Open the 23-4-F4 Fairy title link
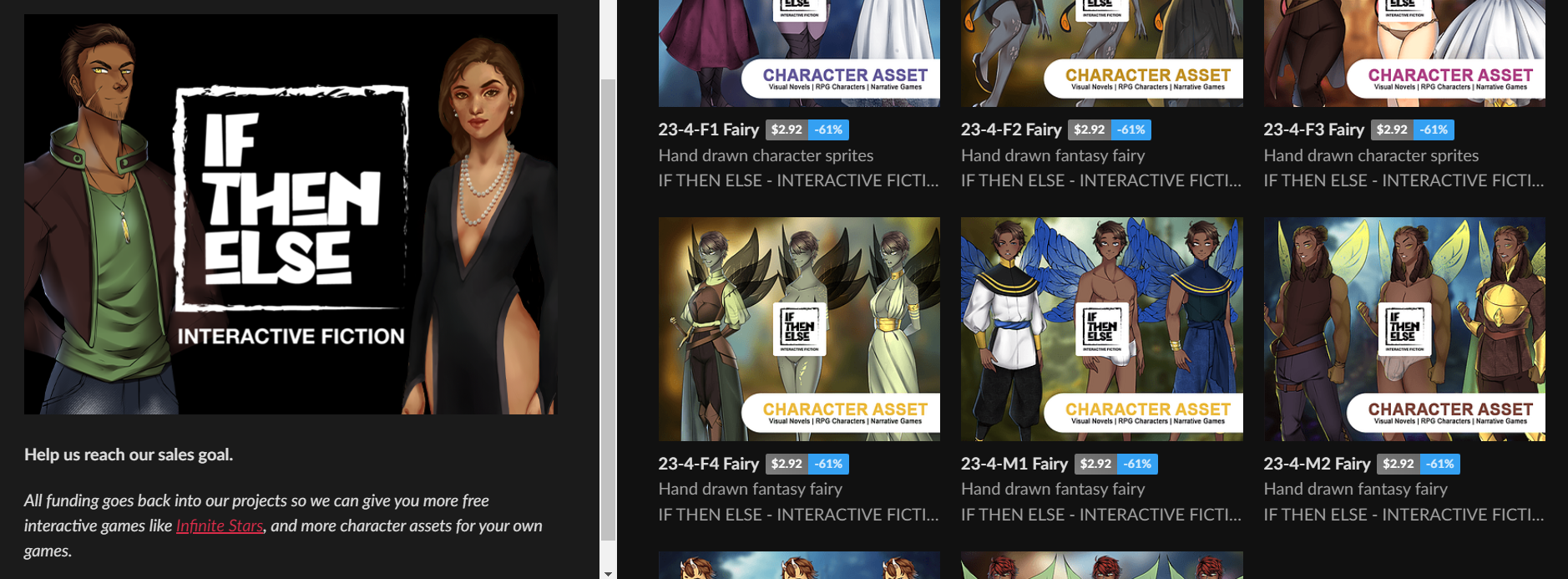This screenshot has height=579, width=1568. click(709, 464)
